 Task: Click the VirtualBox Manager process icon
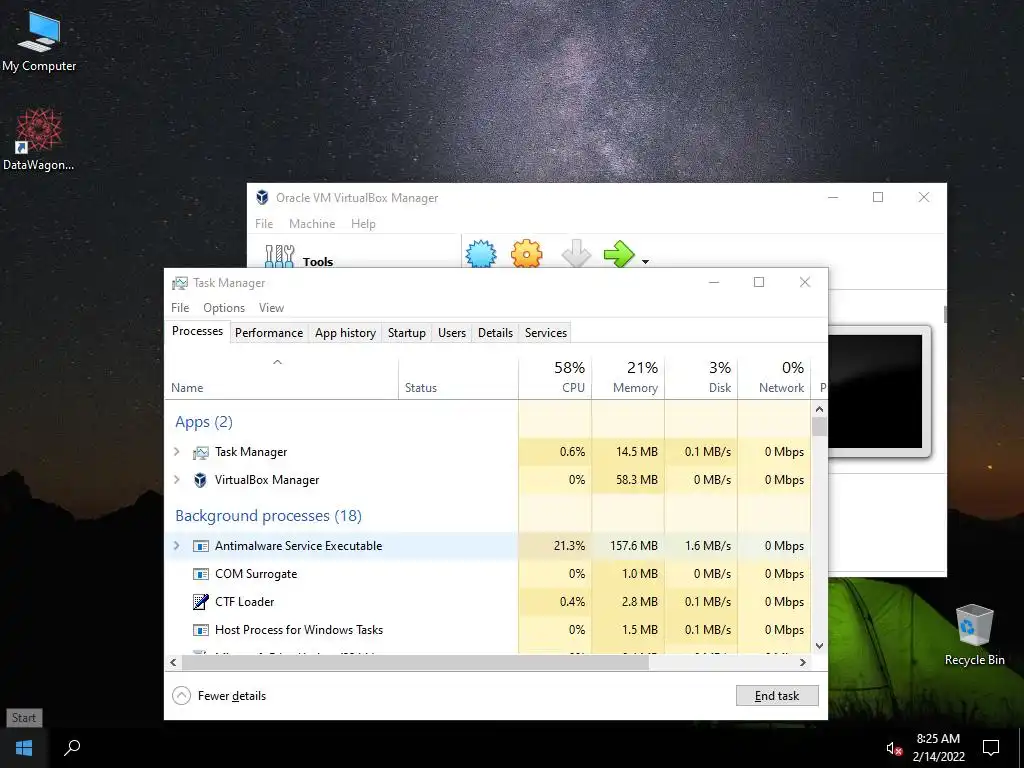tap(200, 480)
